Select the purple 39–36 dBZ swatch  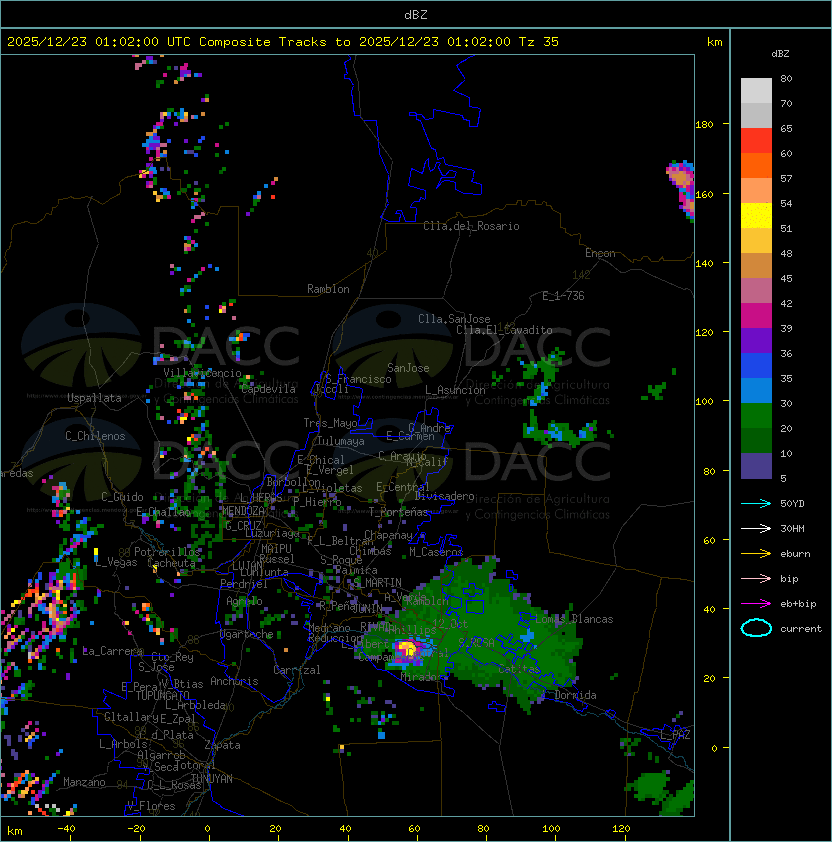pyautogui.click(x=756, y=340)
